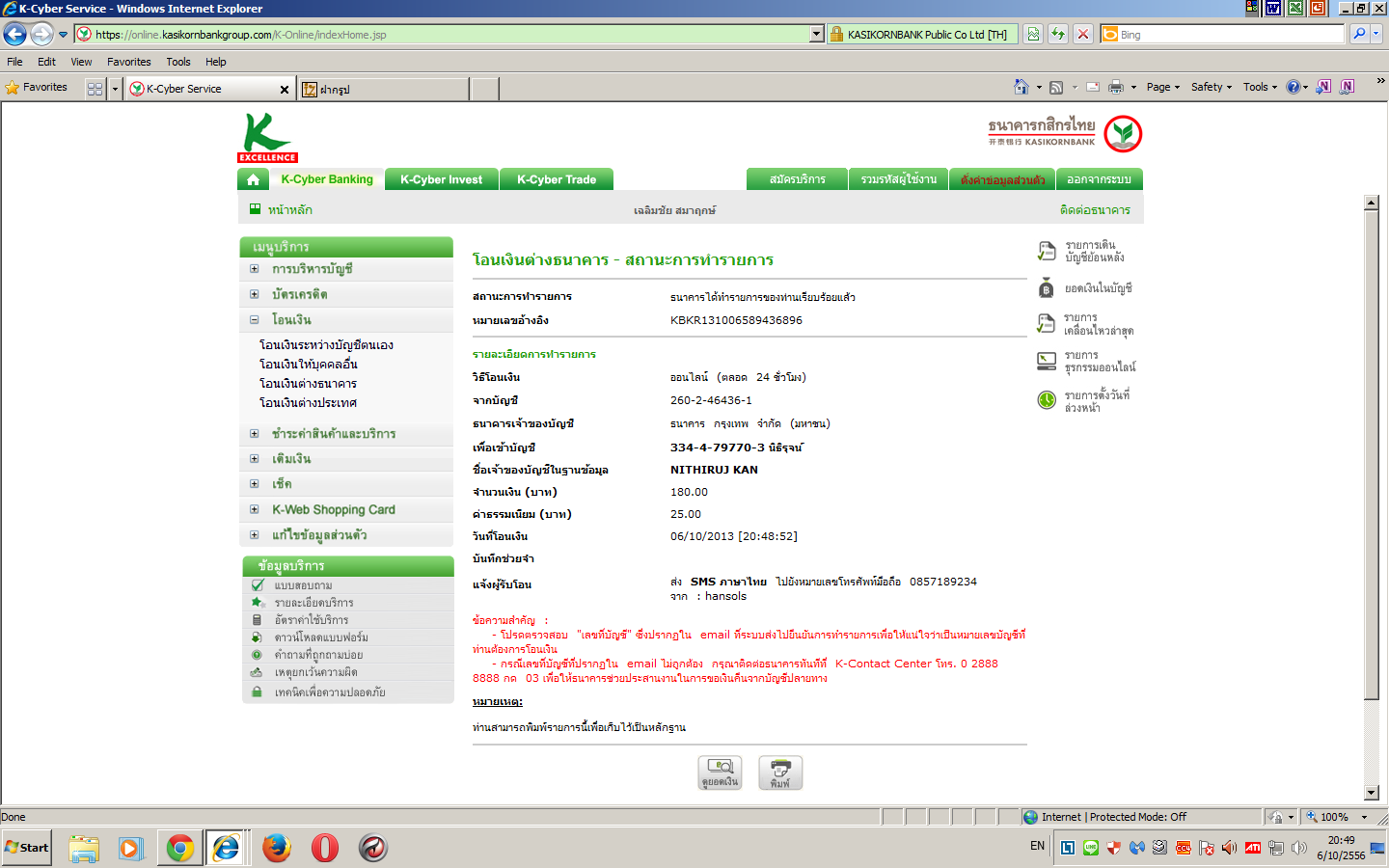This screenshot has height=868, width=1389.
Task: Click the หน้าหลัก link
Action: 290,210
